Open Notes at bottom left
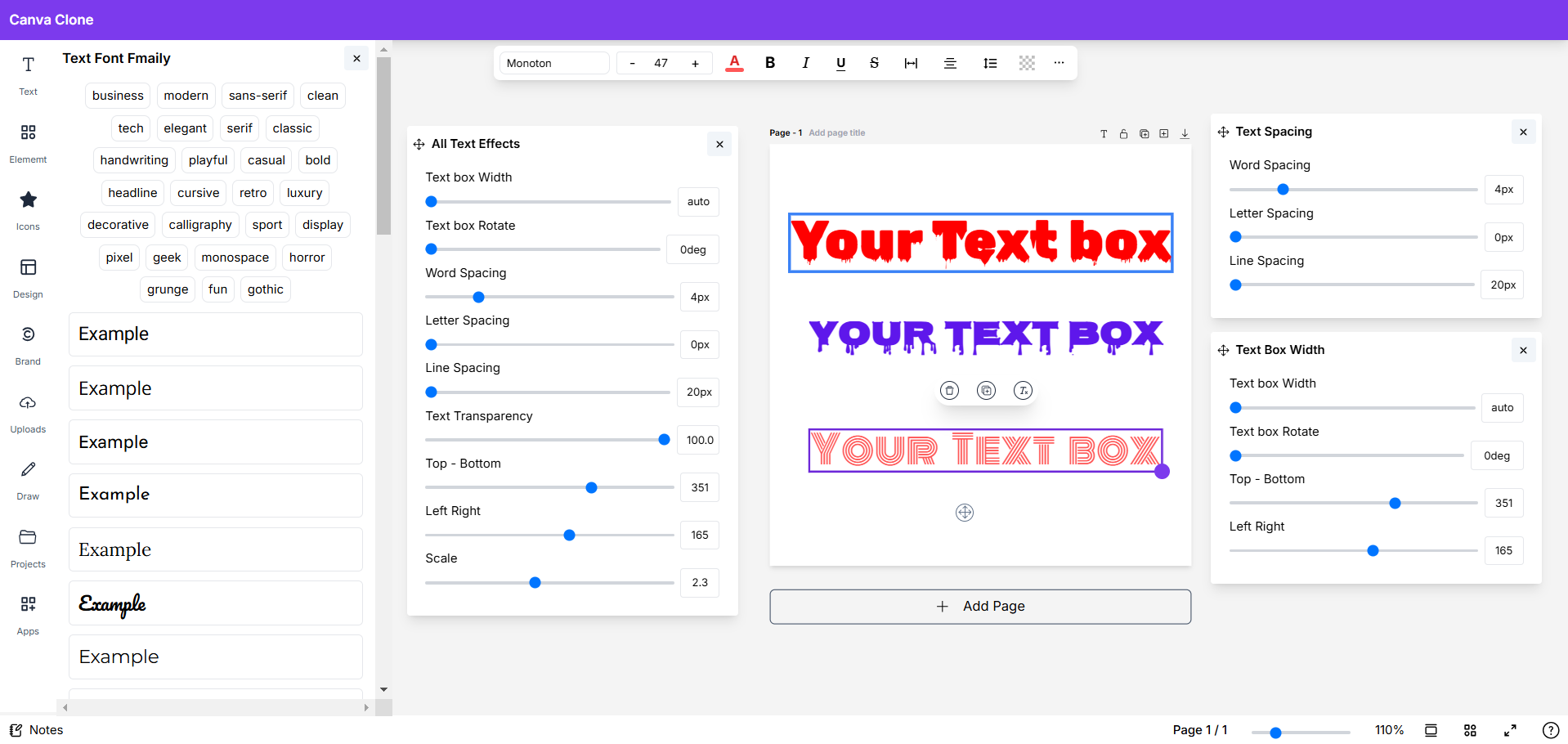This screenshot has height=744, width=1568. coord(37,730)
